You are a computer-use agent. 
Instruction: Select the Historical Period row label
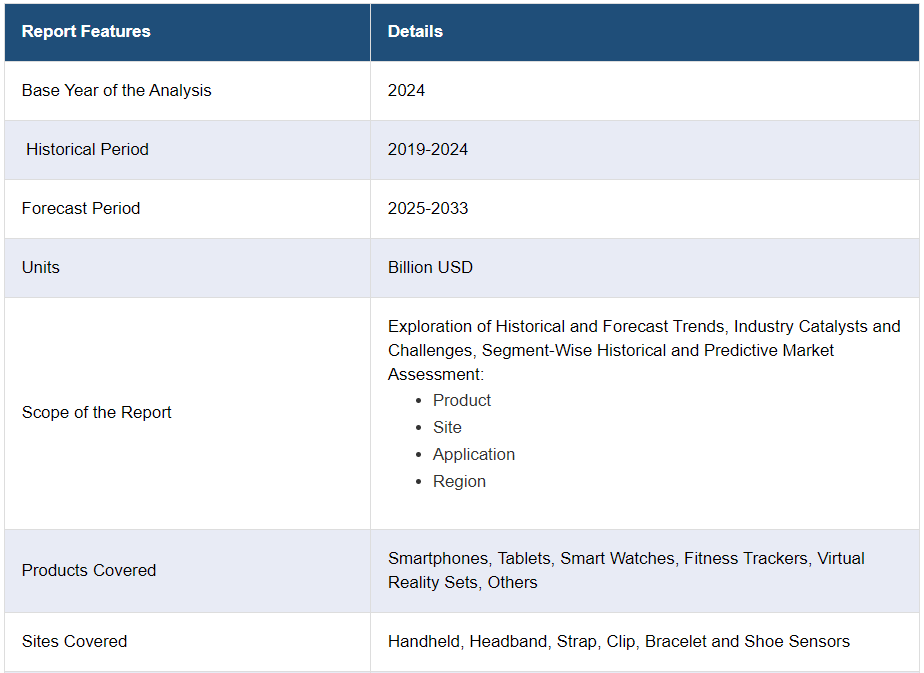point(87,150)
